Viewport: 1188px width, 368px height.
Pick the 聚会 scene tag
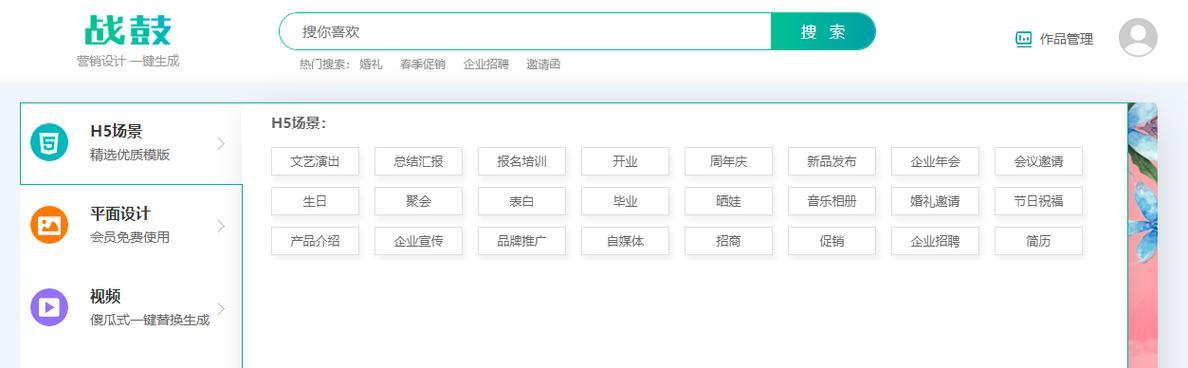[x=418, y=201]
